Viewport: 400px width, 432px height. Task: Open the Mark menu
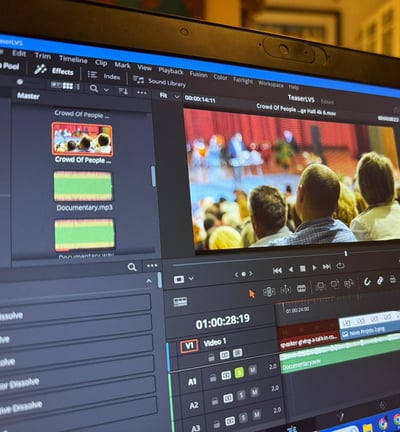click(x=122, y=65)
